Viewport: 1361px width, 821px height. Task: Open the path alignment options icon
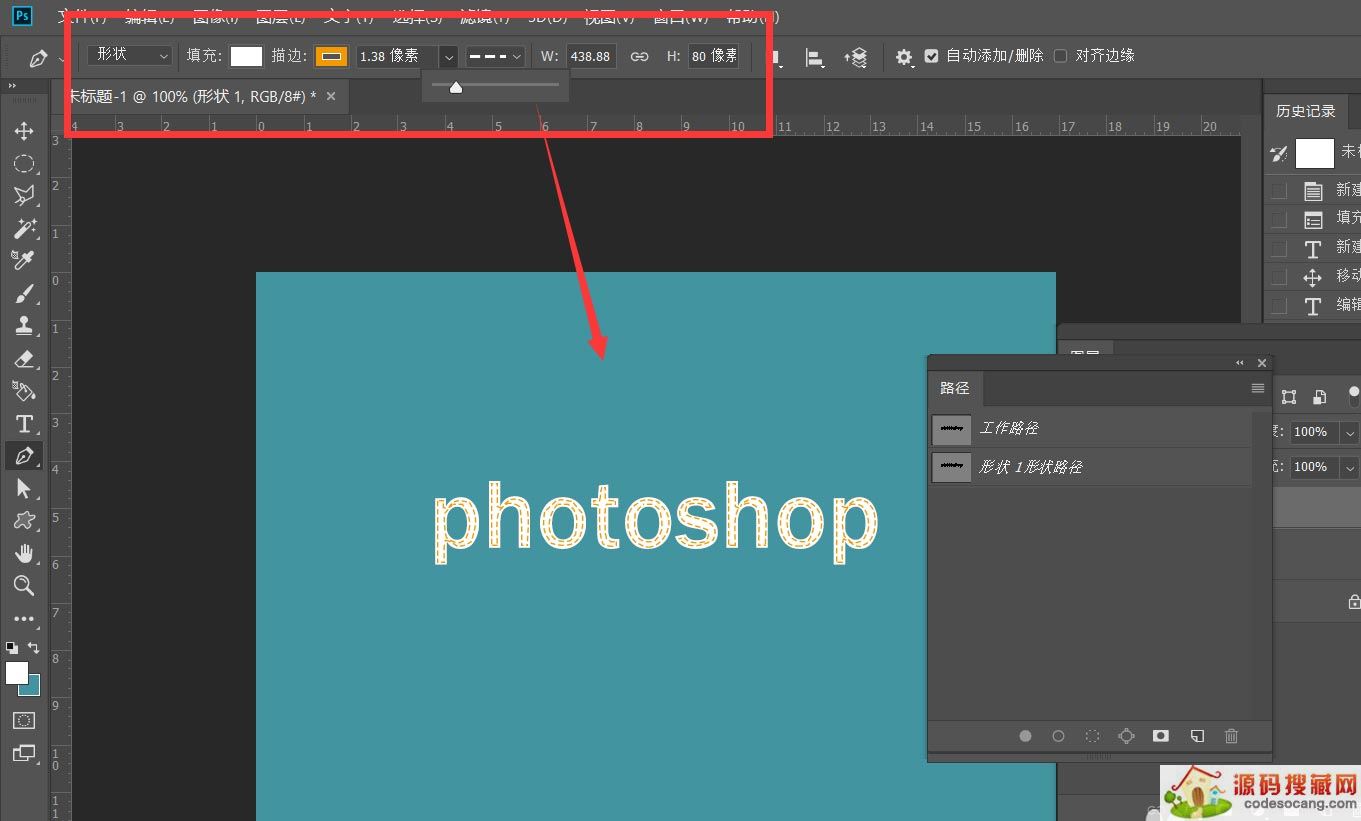(x=815, y=58)
